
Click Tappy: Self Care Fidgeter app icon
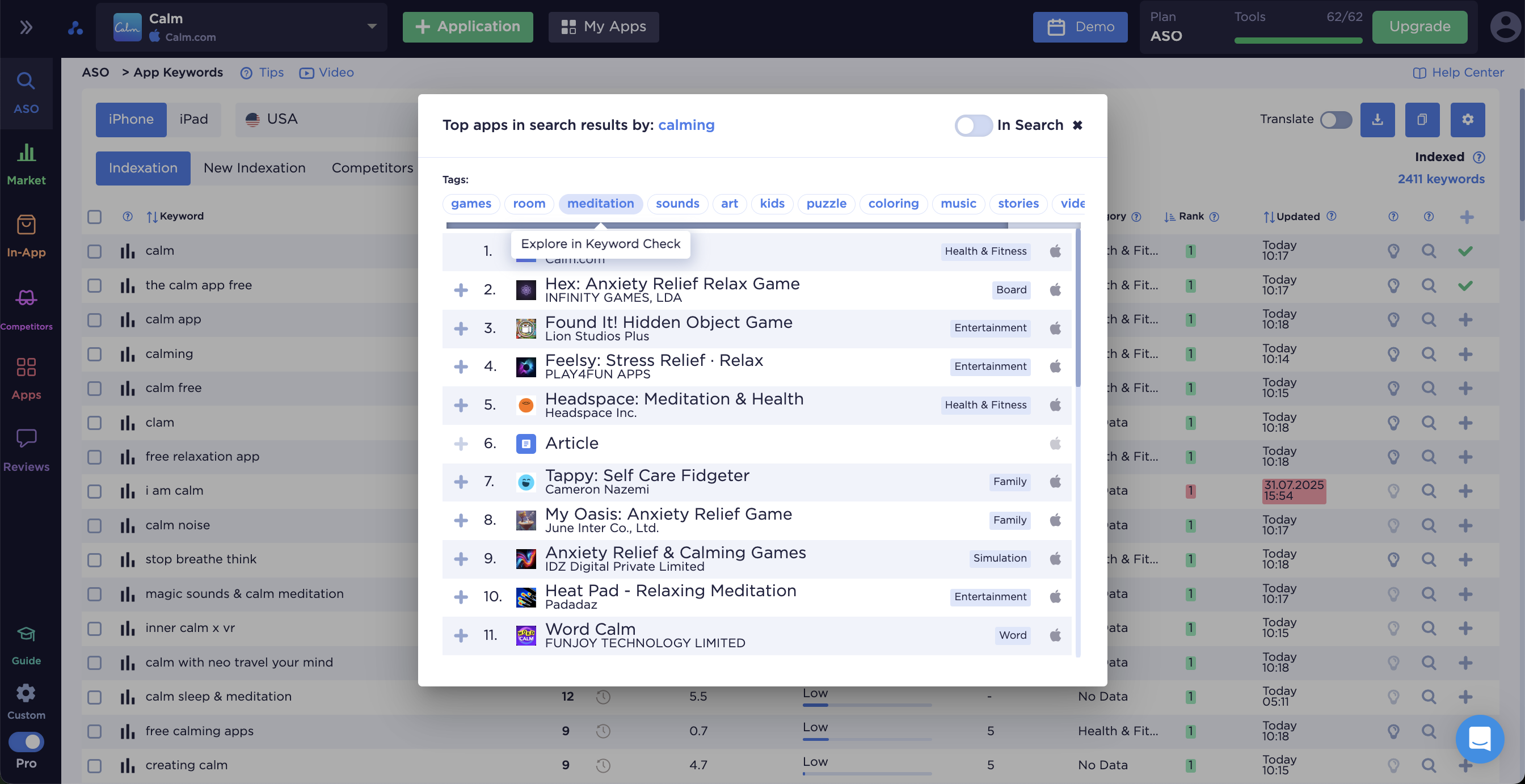pos(526,482)
